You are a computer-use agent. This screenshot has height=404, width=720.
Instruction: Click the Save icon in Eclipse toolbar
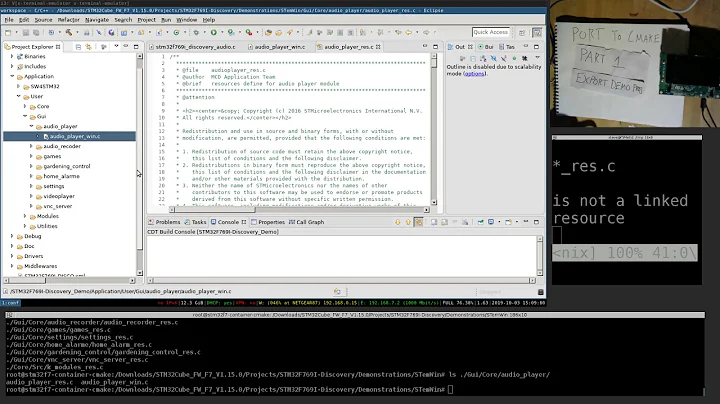pos(26,32)
